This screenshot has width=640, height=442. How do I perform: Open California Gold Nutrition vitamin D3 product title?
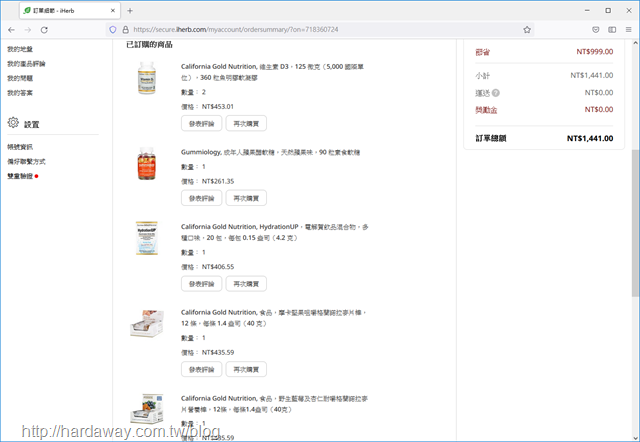point(272,72)
